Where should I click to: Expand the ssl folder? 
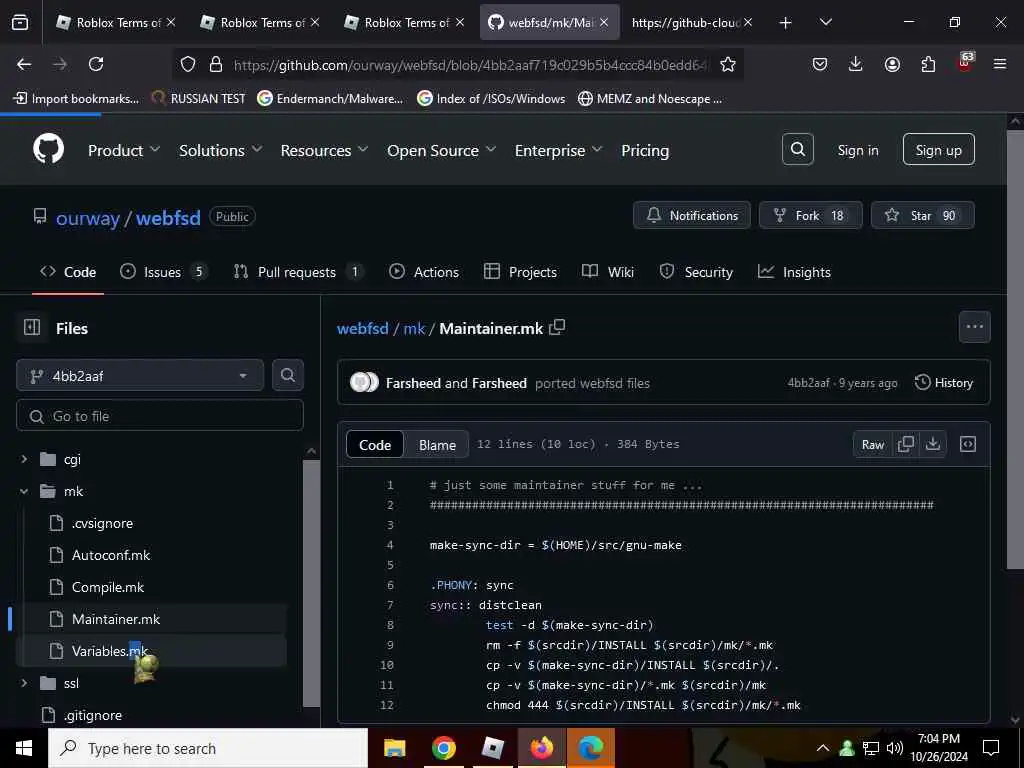point(24,683)
